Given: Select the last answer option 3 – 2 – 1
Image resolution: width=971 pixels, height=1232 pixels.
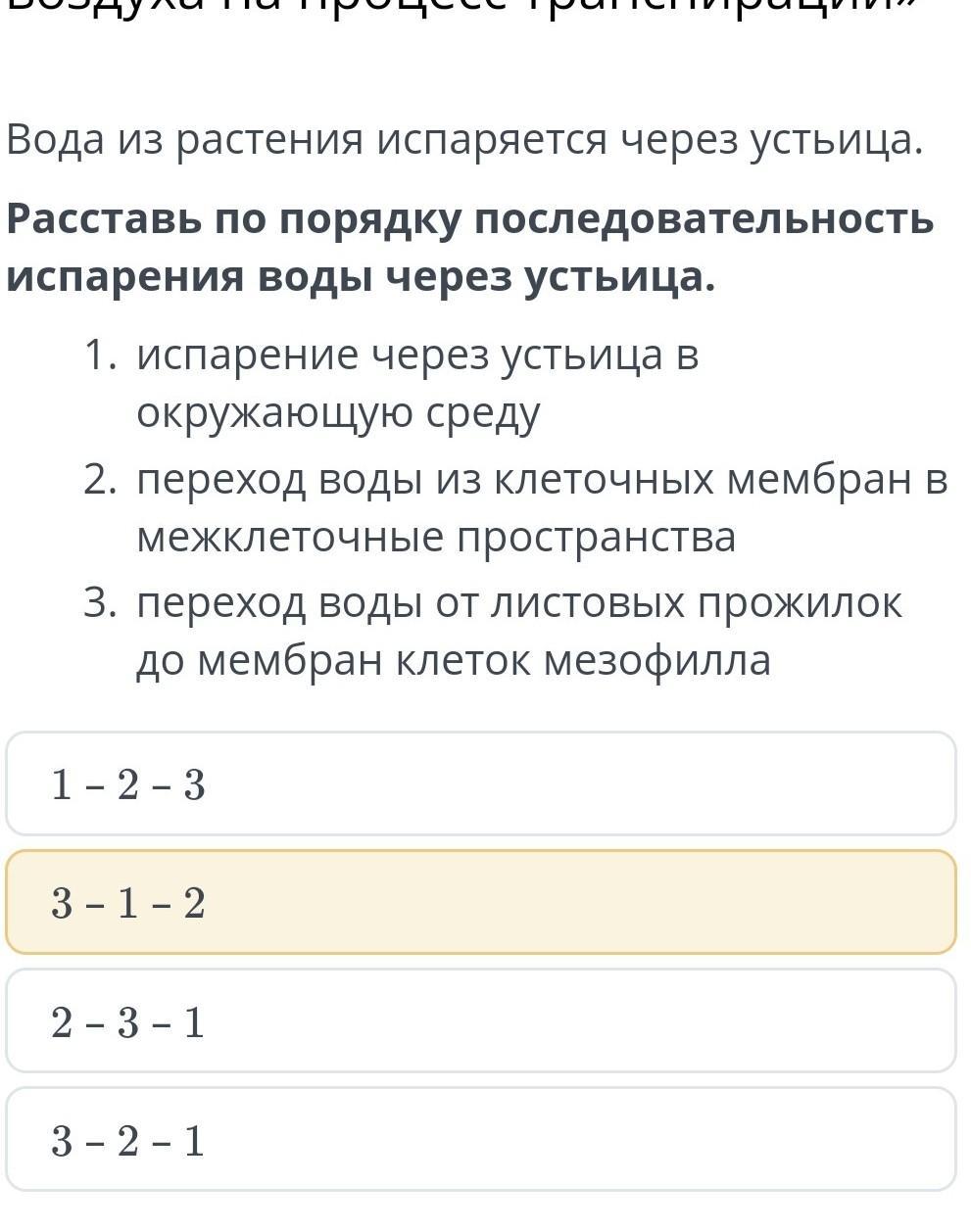Looking at the screenshot, I should tap(480, 1139).
